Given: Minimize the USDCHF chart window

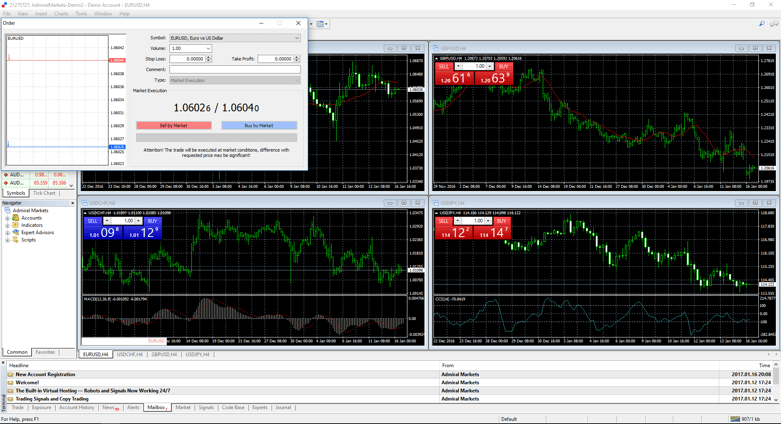Looking at the screenshot, I should tap(390, 203).
